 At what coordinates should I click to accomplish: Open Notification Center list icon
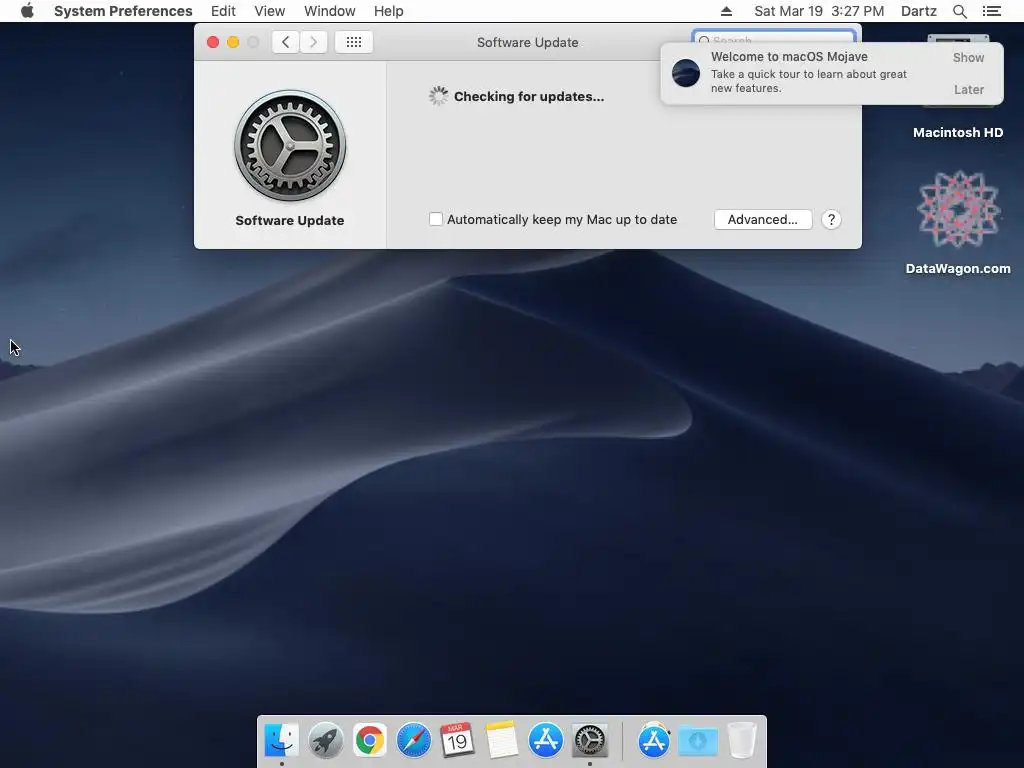click(x=991, y=11)
